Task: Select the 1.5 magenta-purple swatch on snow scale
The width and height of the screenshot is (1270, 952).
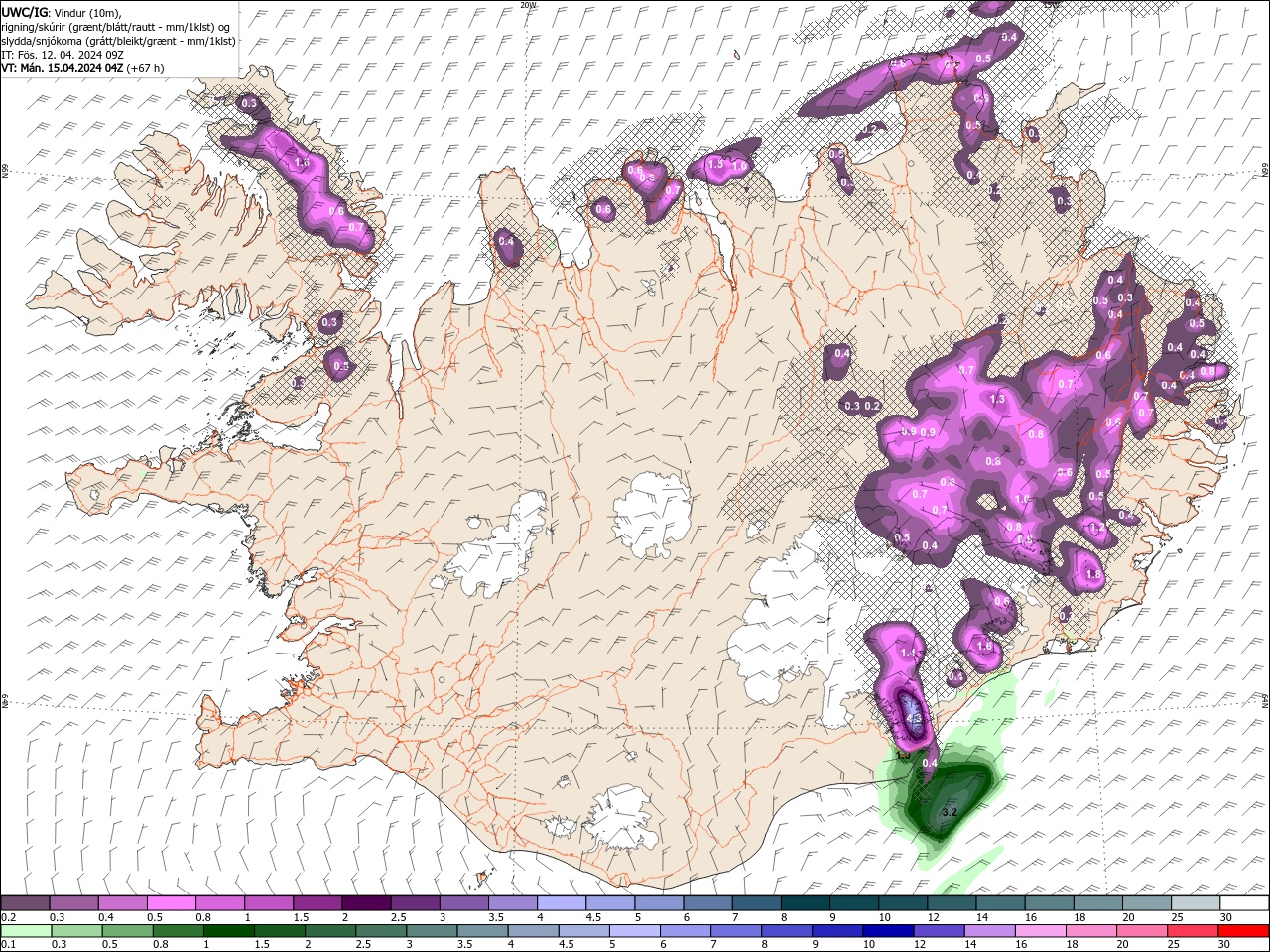Action: (x=317, y=903)
